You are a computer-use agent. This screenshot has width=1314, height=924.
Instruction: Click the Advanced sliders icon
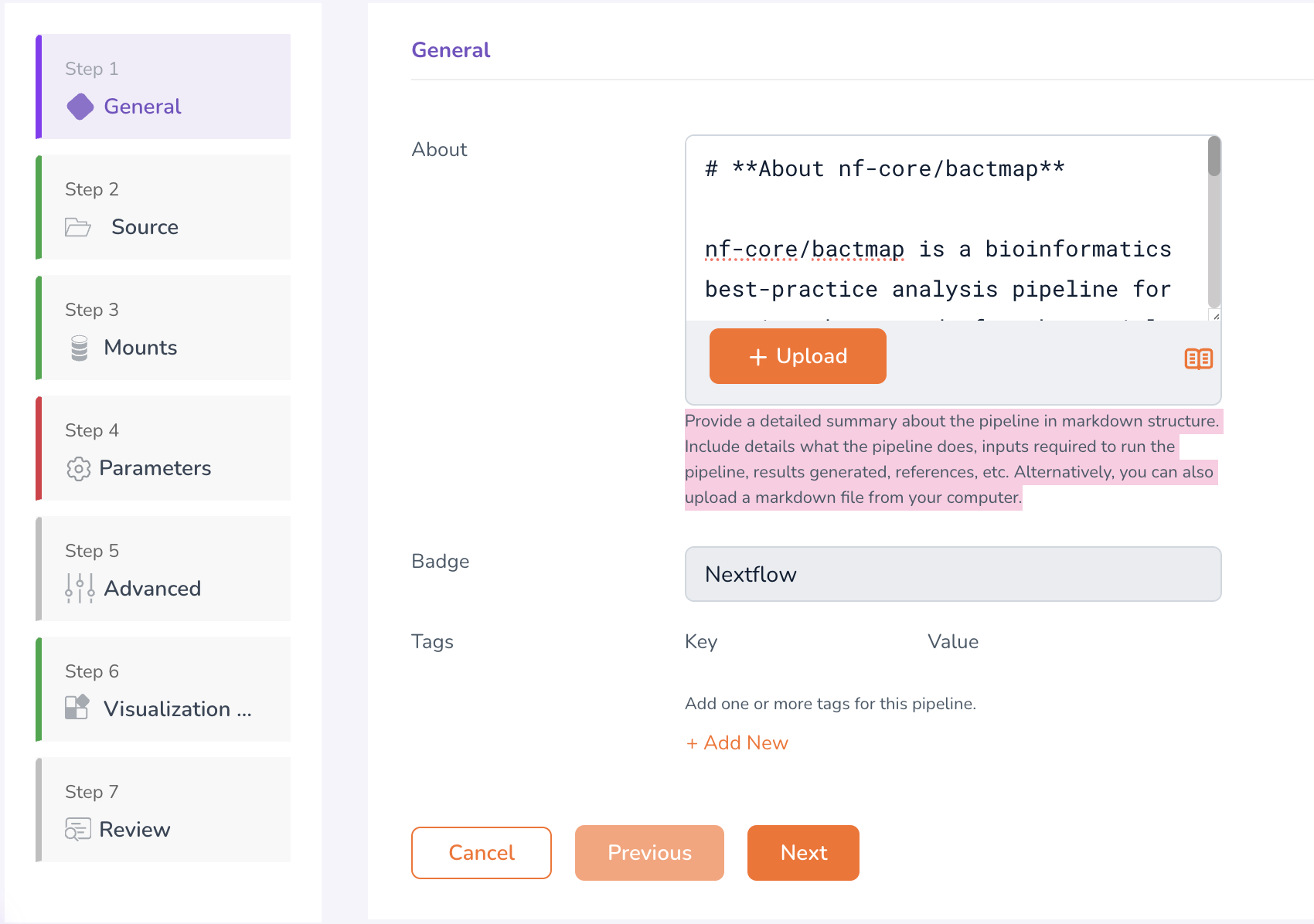coord(80,589)
